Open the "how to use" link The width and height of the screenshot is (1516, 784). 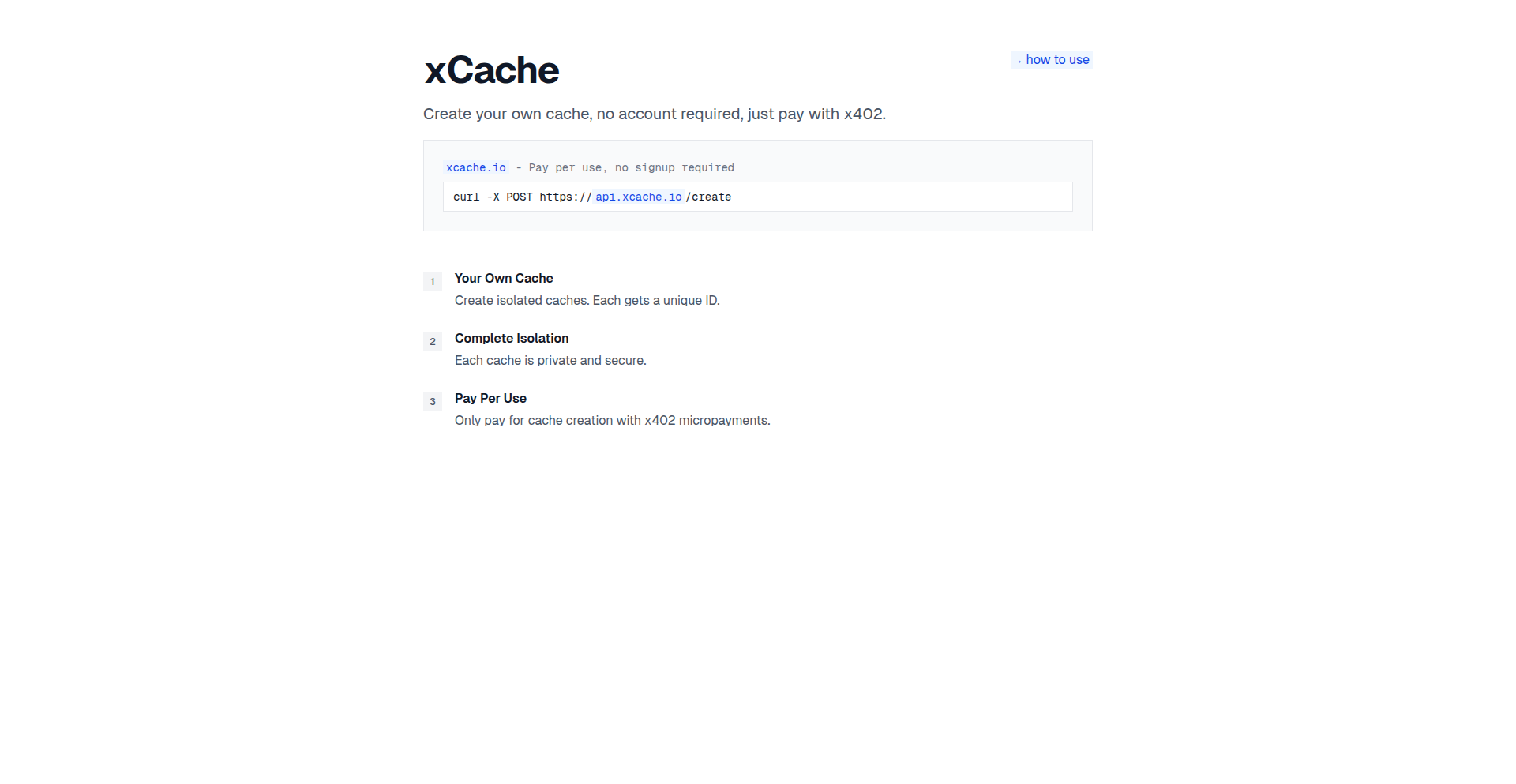click(x=1057, y=60)
